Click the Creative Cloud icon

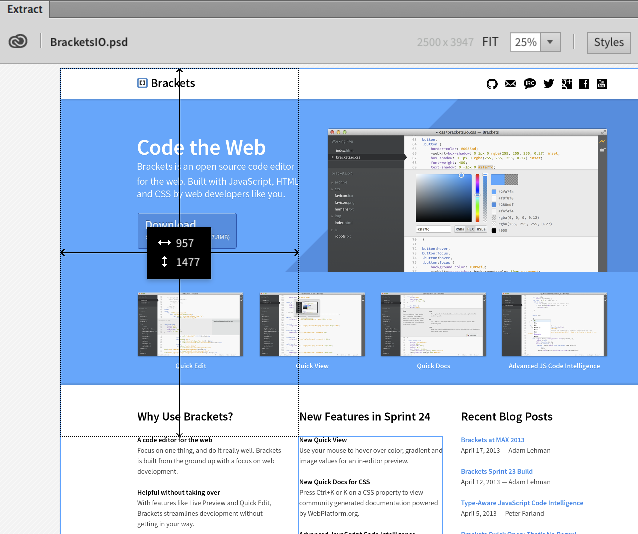pyautogui.click(x=20, y=42)
